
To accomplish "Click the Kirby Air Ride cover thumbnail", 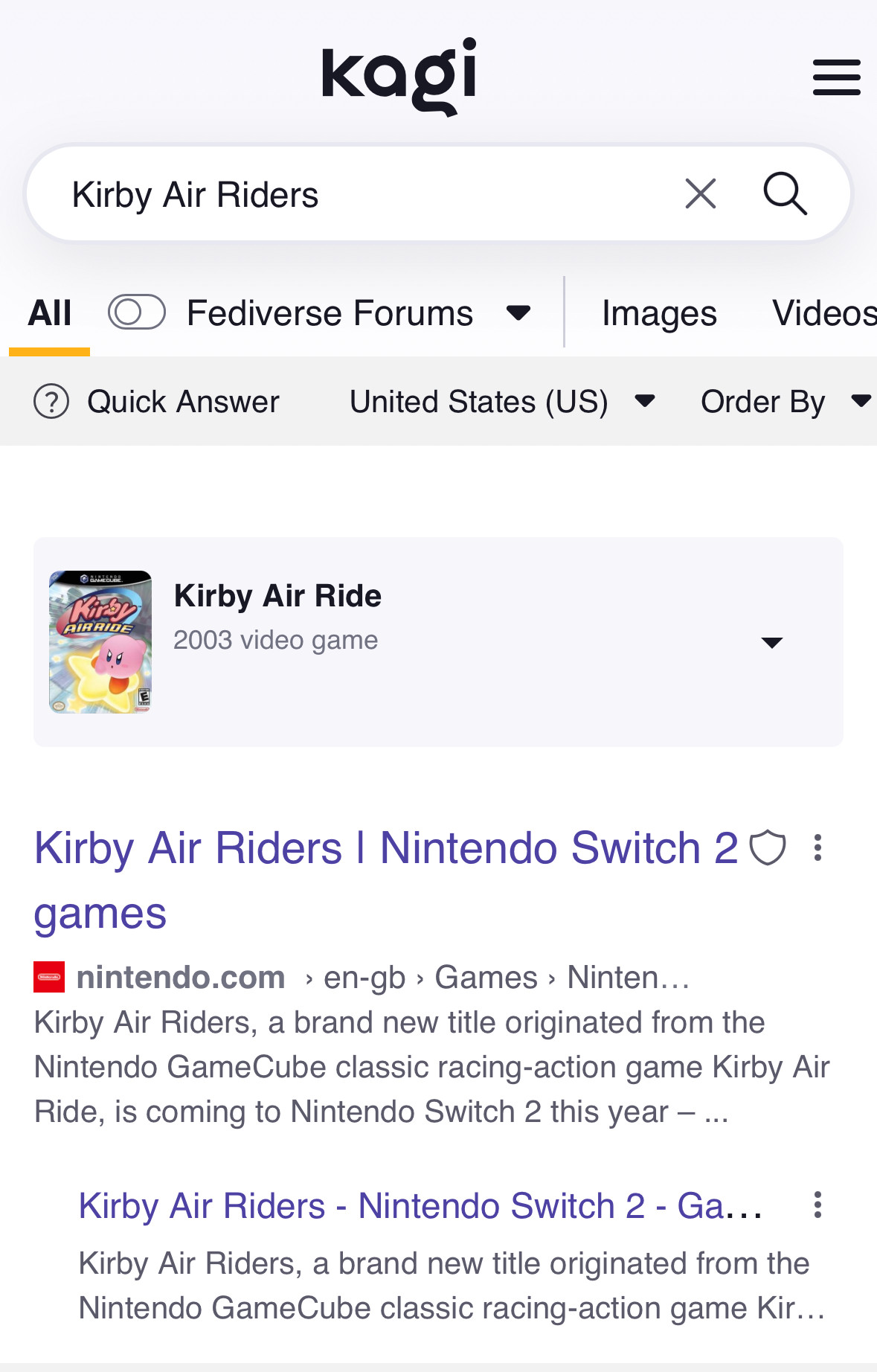I will 100,642.
